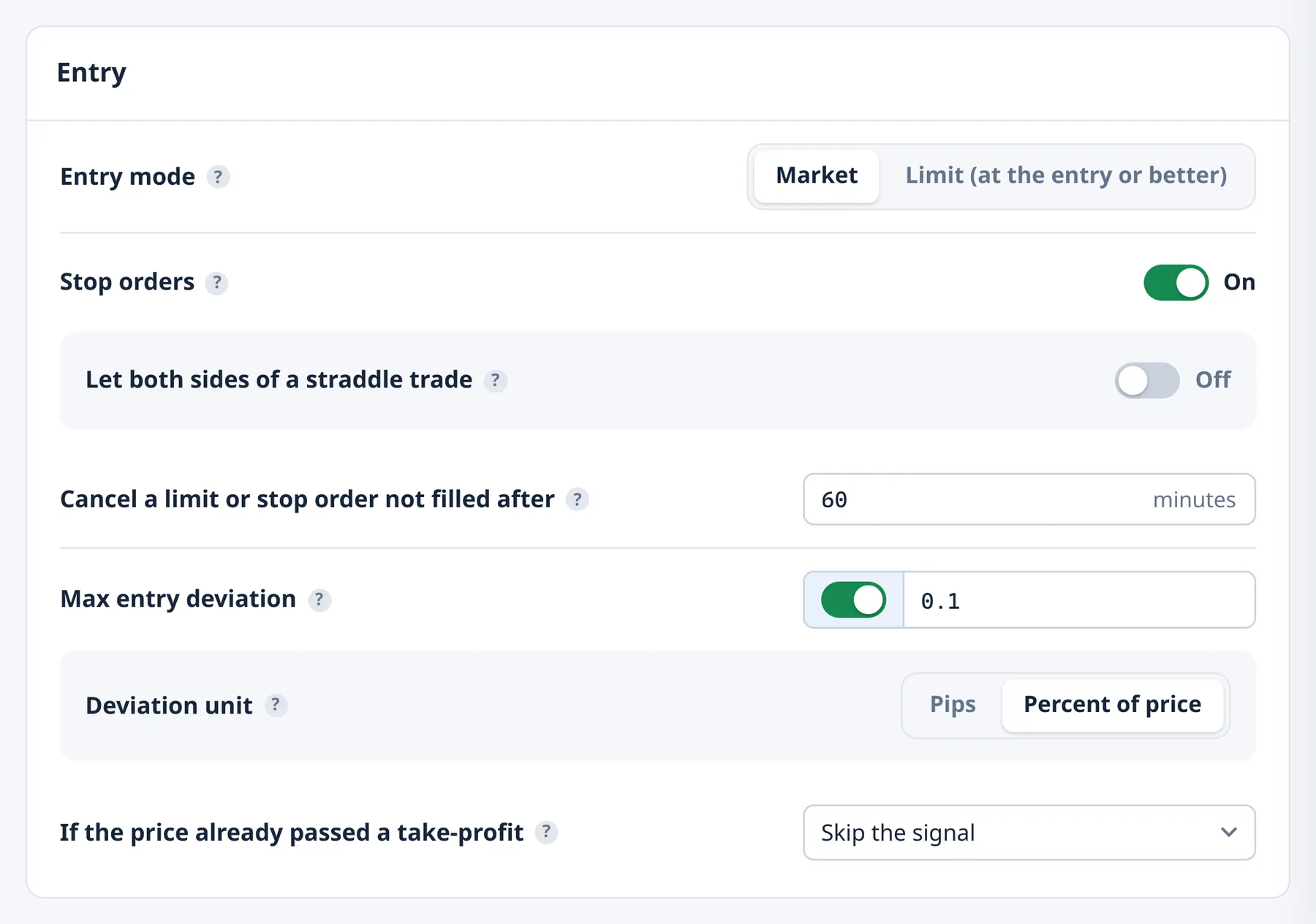The image size is (1316, 924).
Task: Switch to Limit entry mode
Action: 1066,176
